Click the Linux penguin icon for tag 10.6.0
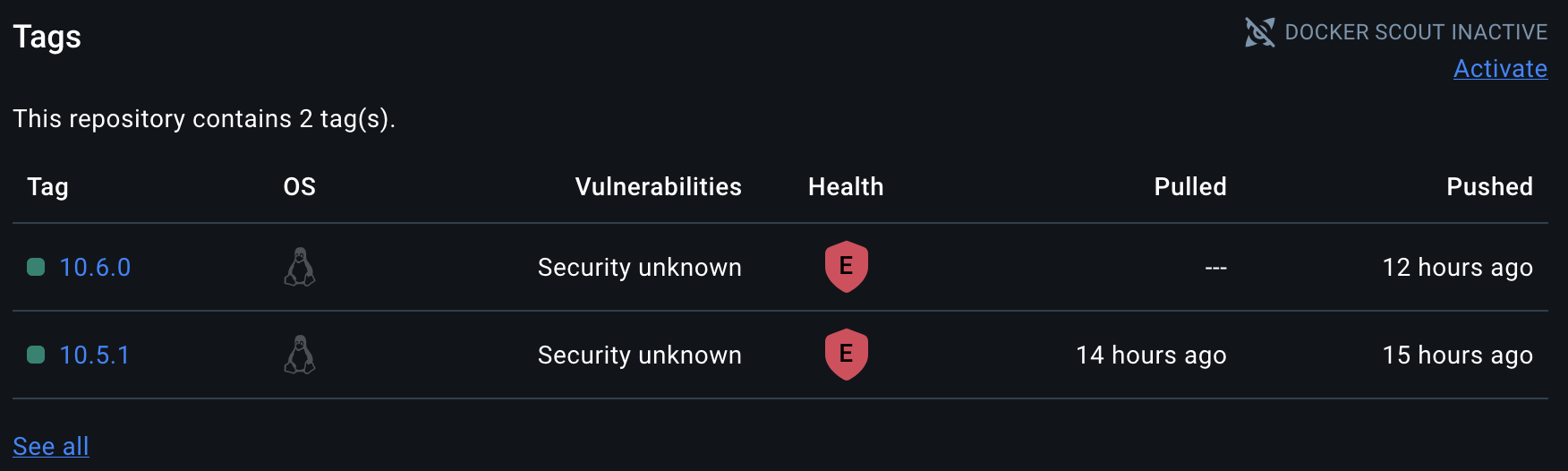Image resolution: width=1568 pixels, height=471 pixels. click(300, 267)
